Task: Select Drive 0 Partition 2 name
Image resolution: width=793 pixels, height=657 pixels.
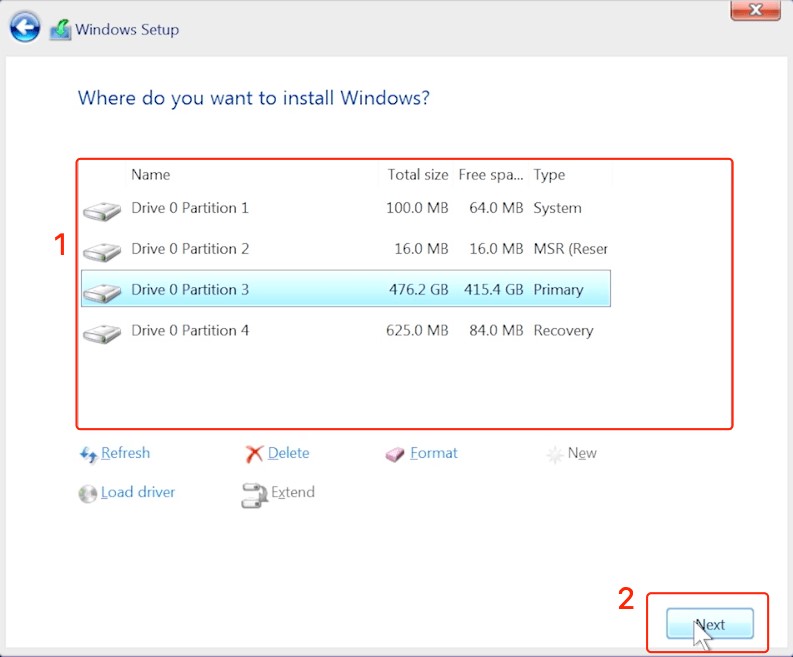Action: (190, 249)
